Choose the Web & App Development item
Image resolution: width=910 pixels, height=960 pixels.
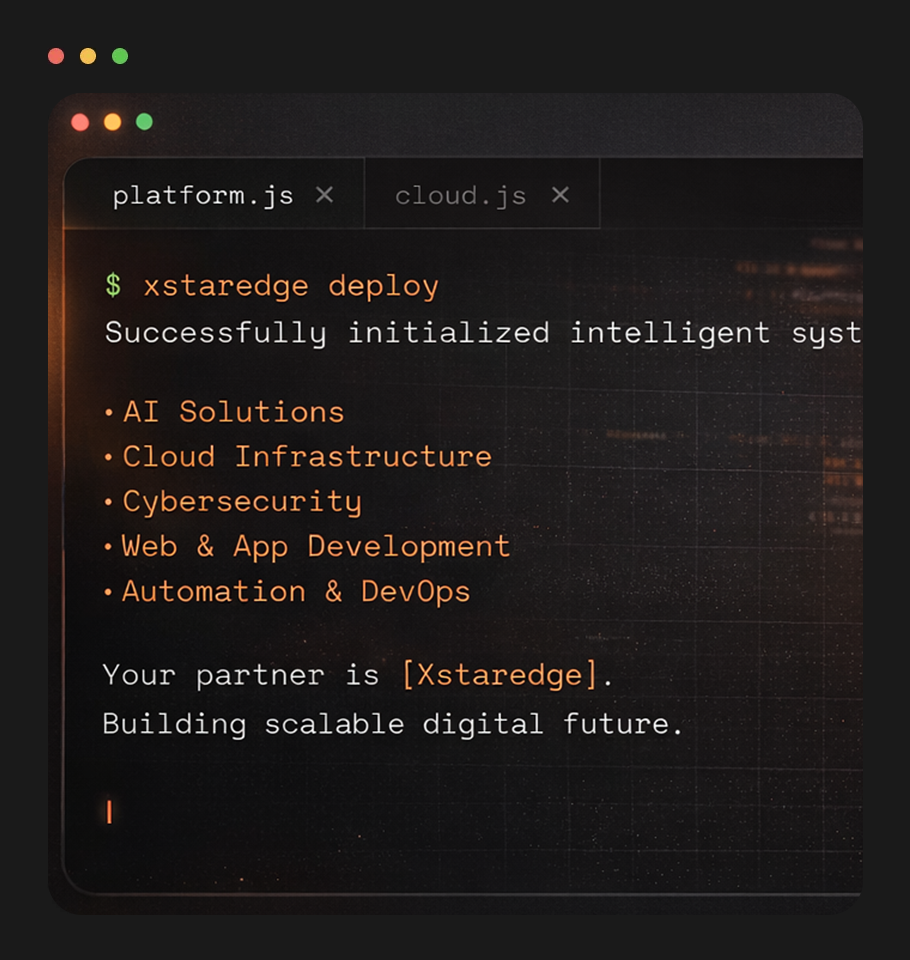(x=316, y=547)
